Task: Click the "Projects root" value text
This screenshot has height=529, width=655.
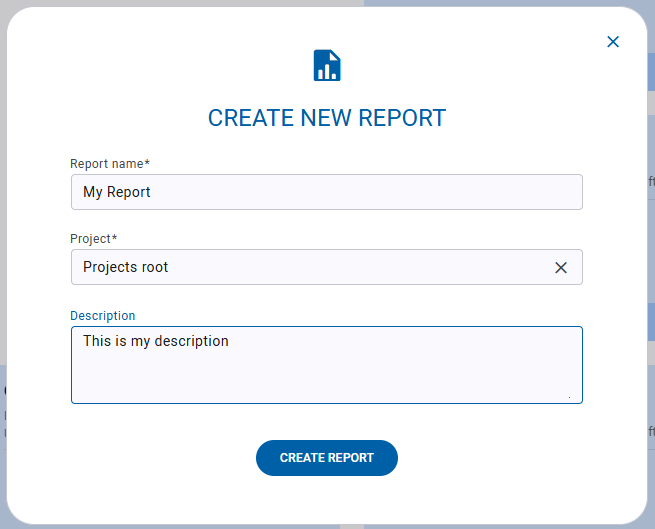Action: [126, 268]
